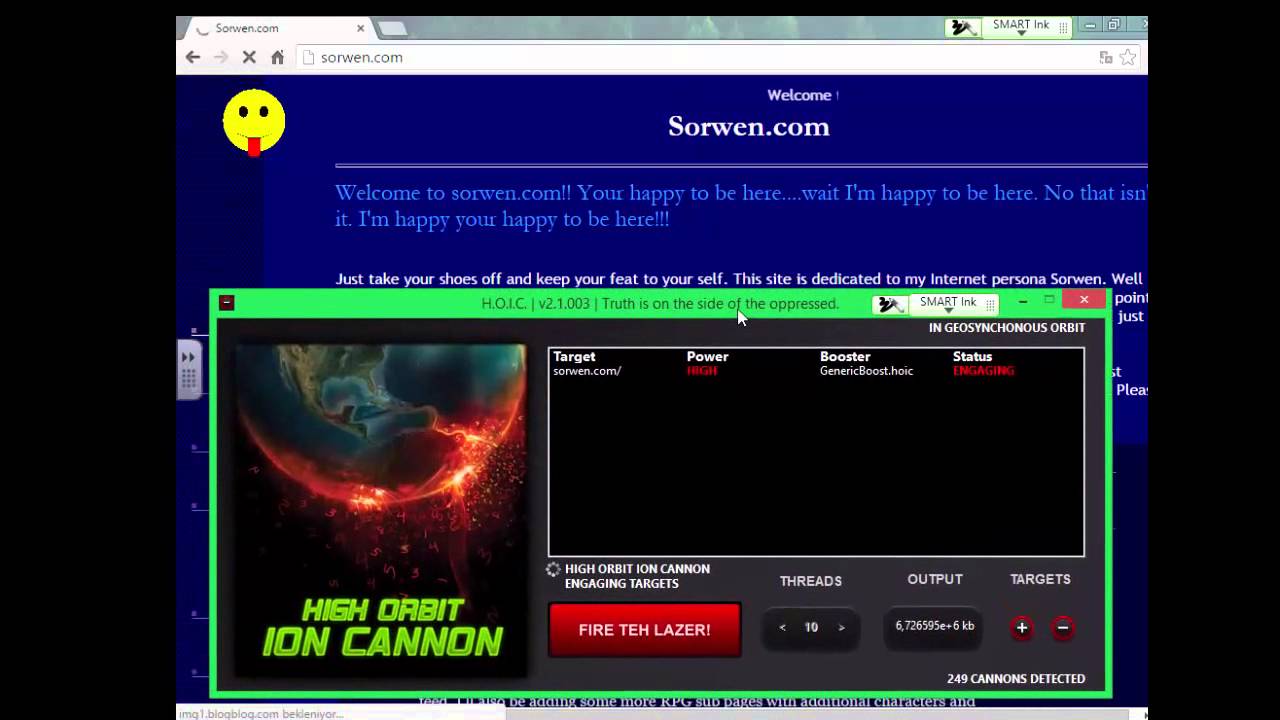Viewport: 1280px width, 720px height.
Task: Go back in the Chrome browser
Action: point(193,58)
